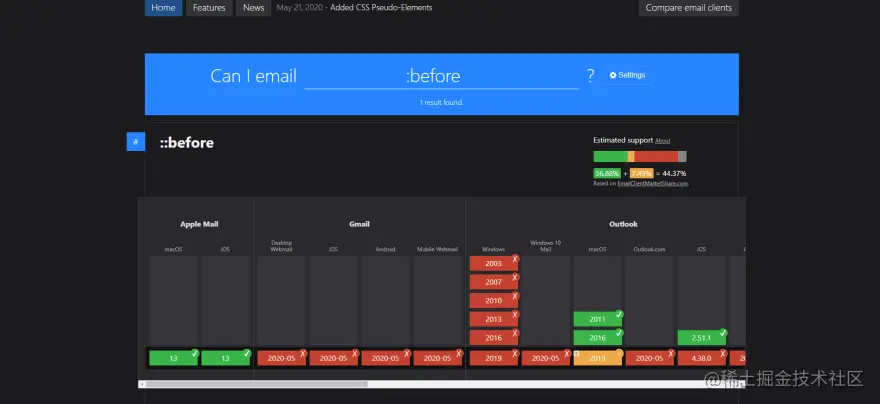Click the Mobile Webmail column label

click(x=437, y=249)
